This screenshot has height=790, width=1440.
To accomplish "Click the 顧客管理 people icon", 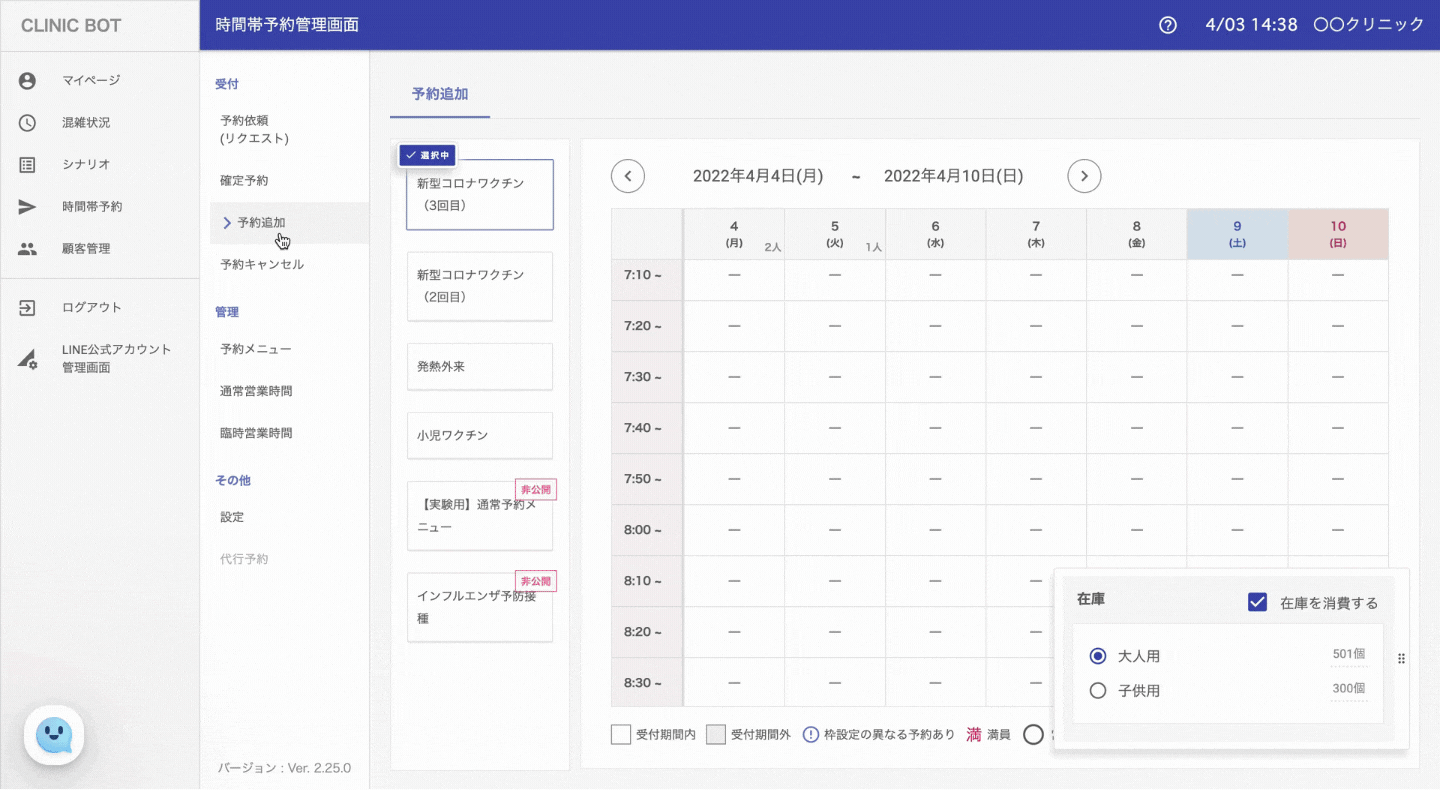I will click(x=27, y=249).
